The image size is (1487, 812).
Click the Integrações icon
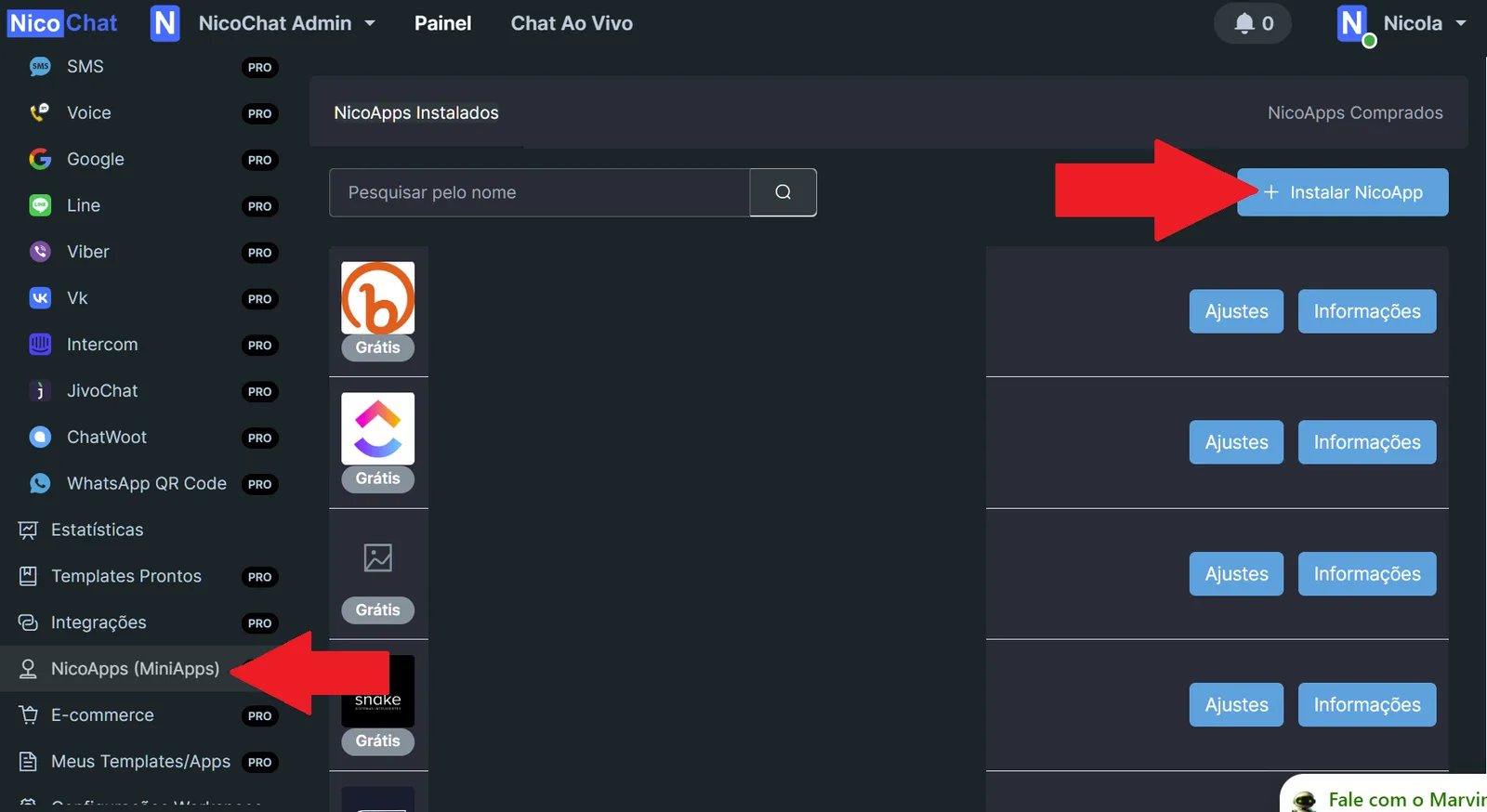pos(28,623)
